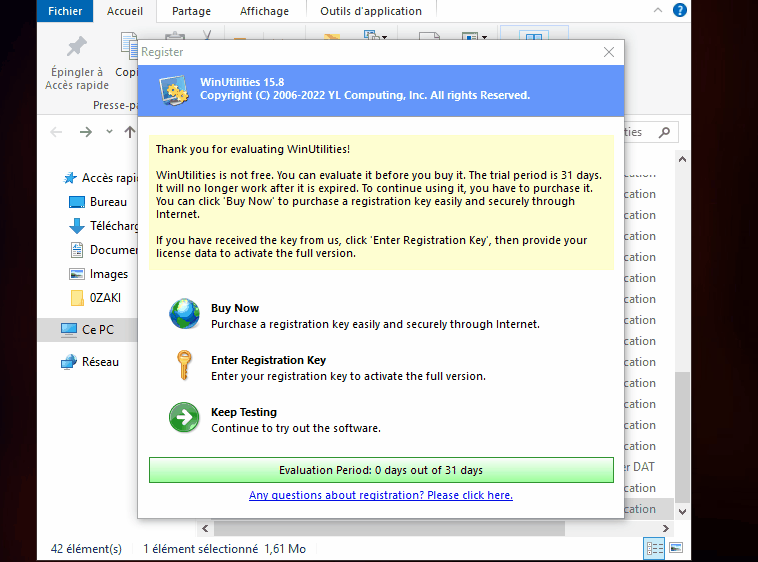Viewport: 758px width, 562px height.
Task: Go forward with the Explorer forward arrow
Action: [x=86, y=132]
